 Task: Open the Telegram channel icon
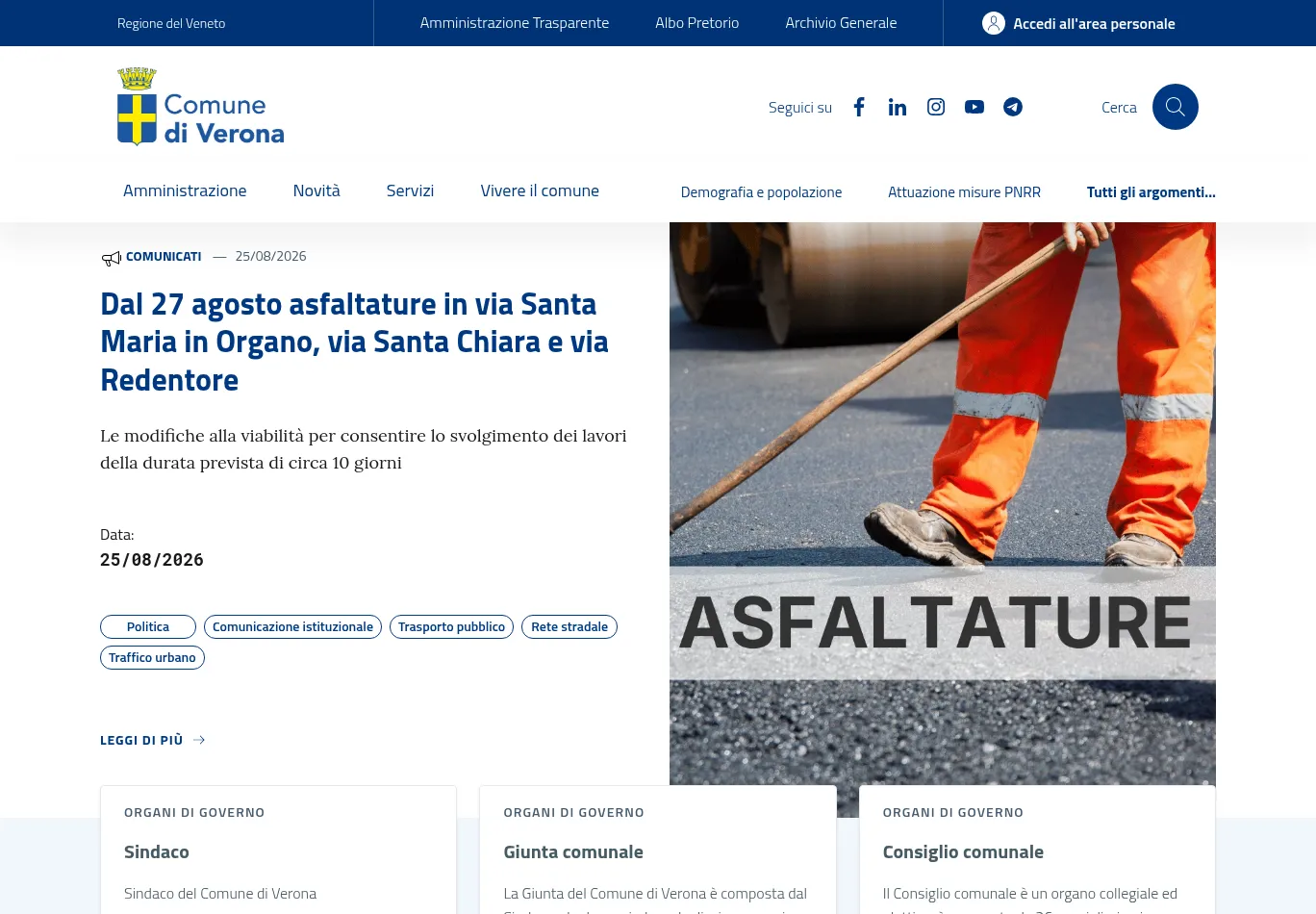[x=1013, y=107]
